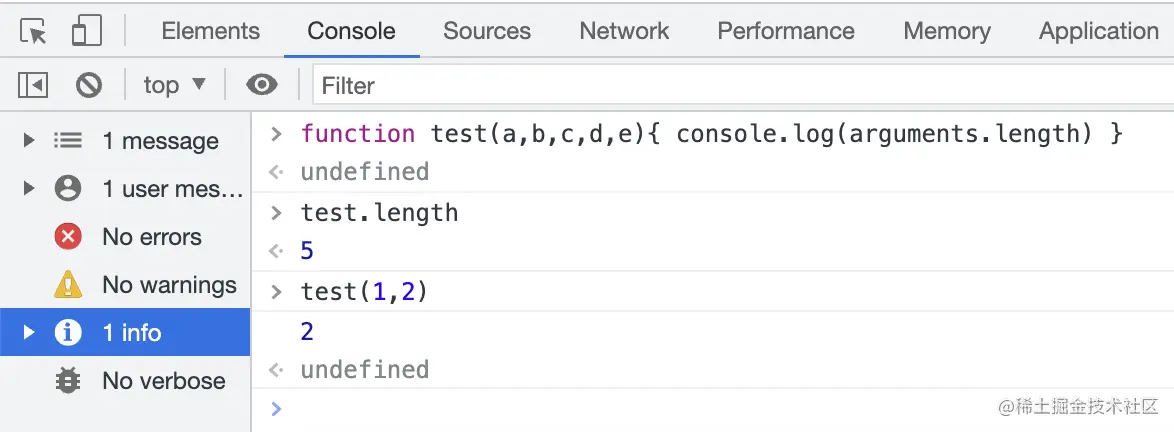Expand the 1 user messages group
Viewport: 1174px width, 432px height.
[29, 188]
